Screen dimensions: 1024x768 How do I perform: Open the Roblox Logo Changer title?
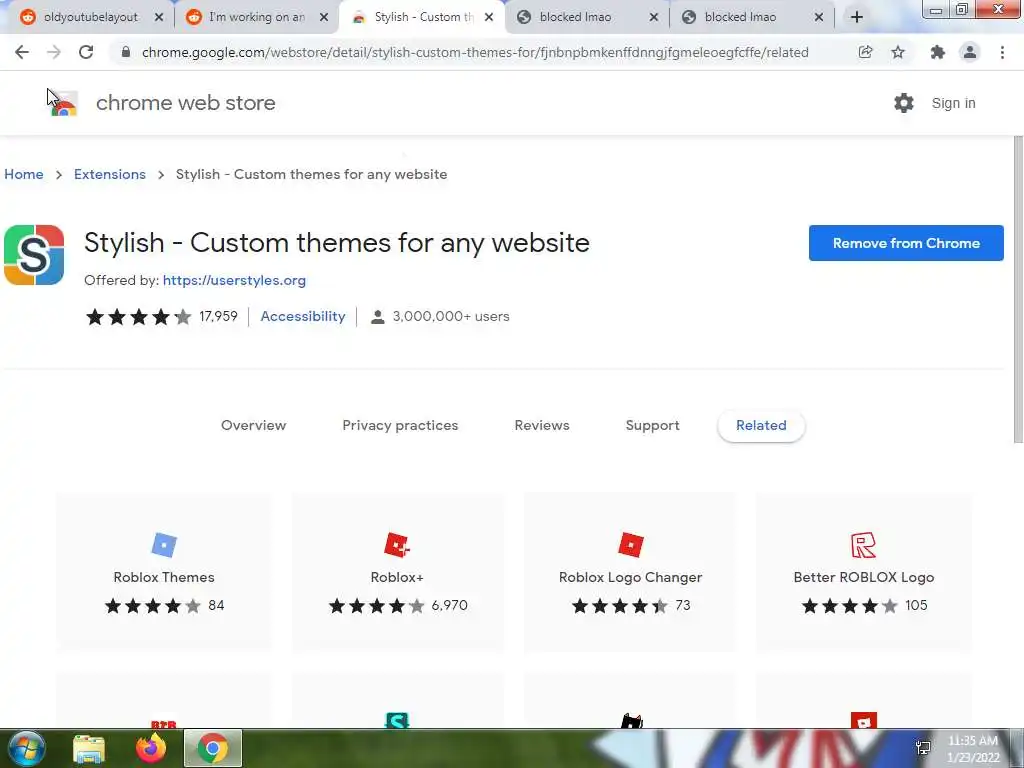[x=630, y=577]
